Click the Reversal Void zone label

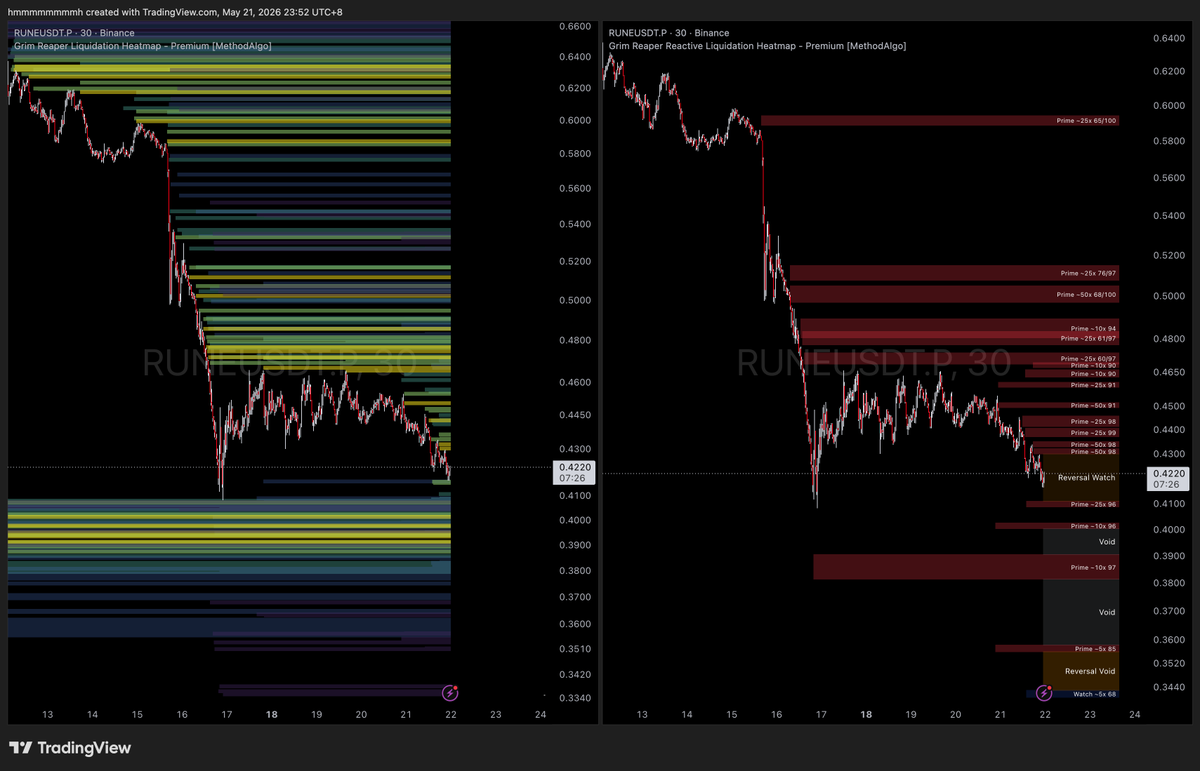tap(1090, 671)
